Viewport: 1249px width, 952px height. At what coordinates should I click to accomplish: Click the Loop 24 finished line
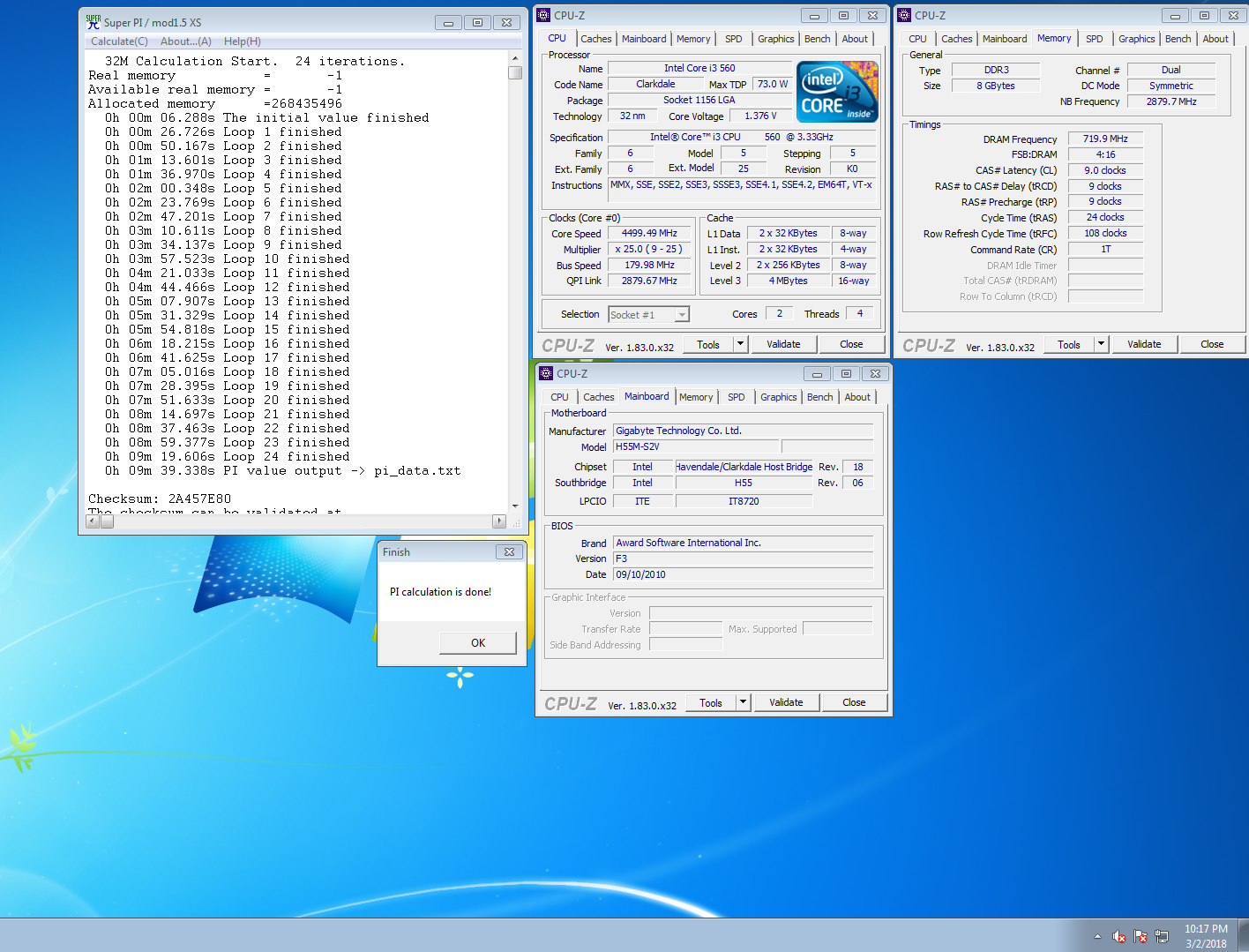pyautogui.click(x=228, y=456)
